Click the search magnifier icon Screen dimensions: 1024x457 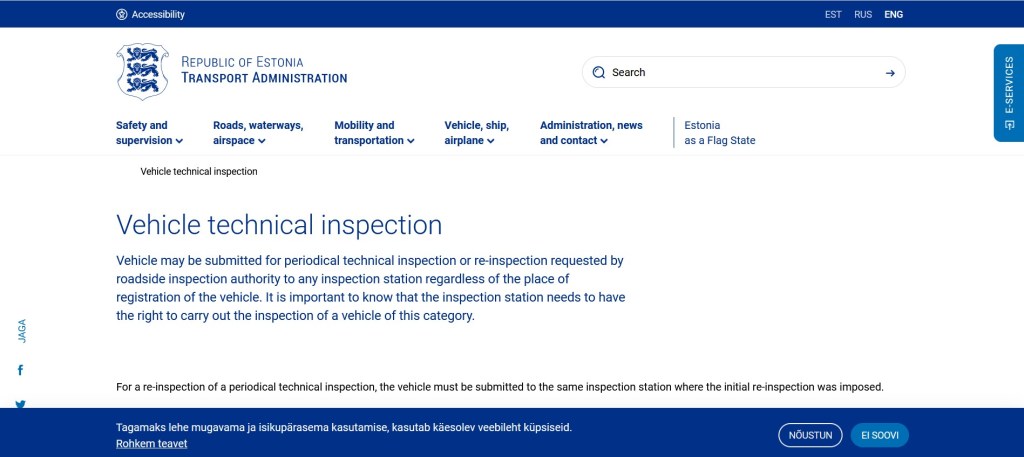(x=599, y=72)
